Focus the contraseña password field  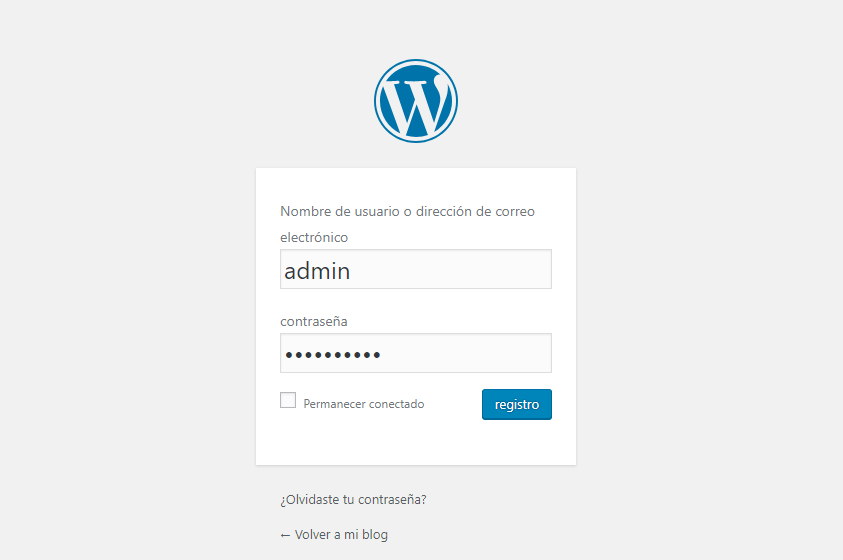tap(416, 353)
